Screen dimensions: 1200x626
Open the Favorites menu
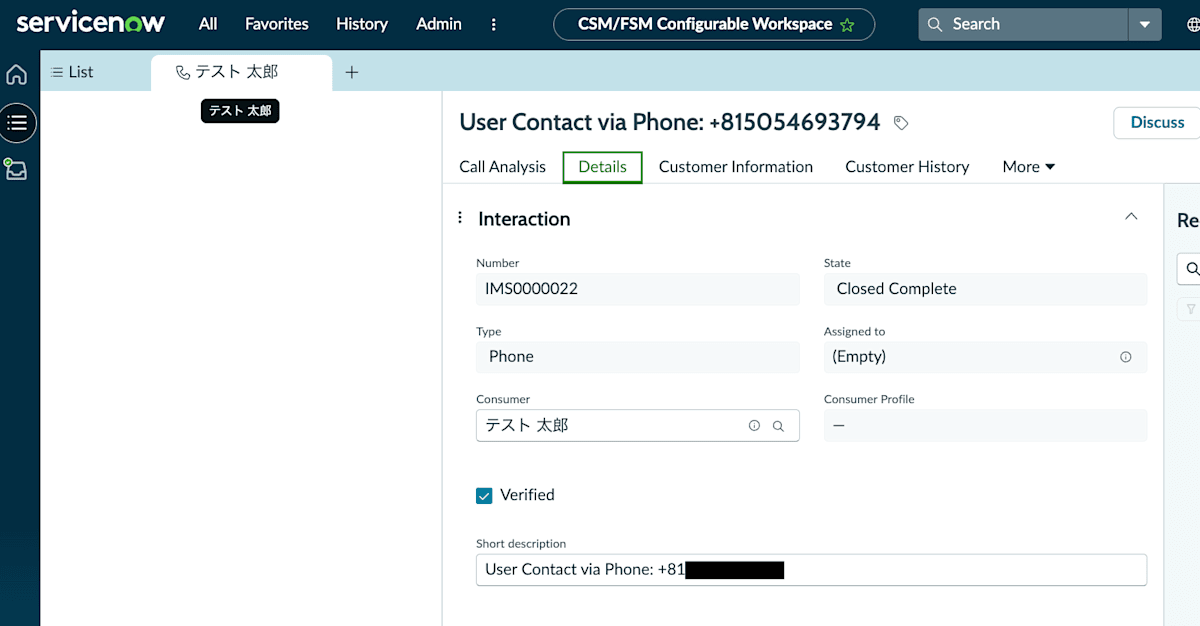click(277, 24)
